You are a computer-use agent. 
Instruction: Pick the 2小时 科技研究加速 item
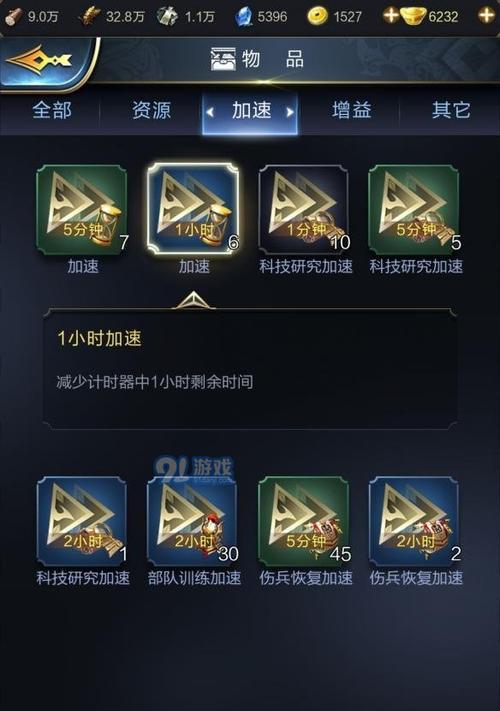[x=82, y=521]
